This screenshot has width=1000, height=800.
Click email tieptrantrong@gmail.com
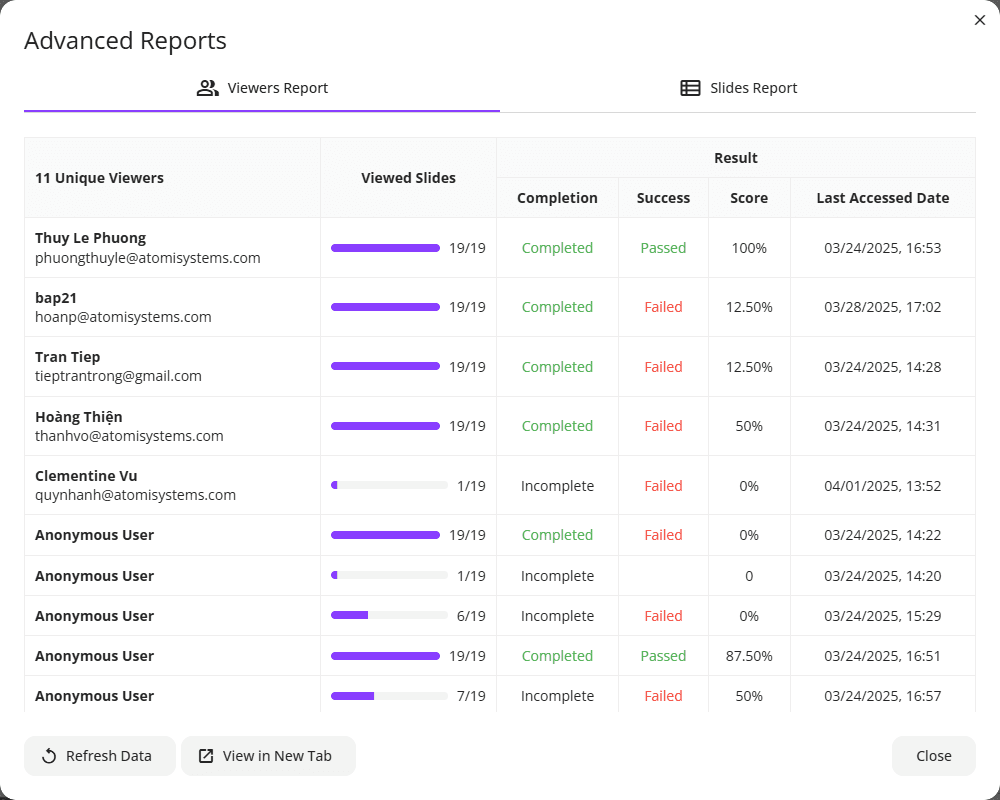(x=119, y=376)
